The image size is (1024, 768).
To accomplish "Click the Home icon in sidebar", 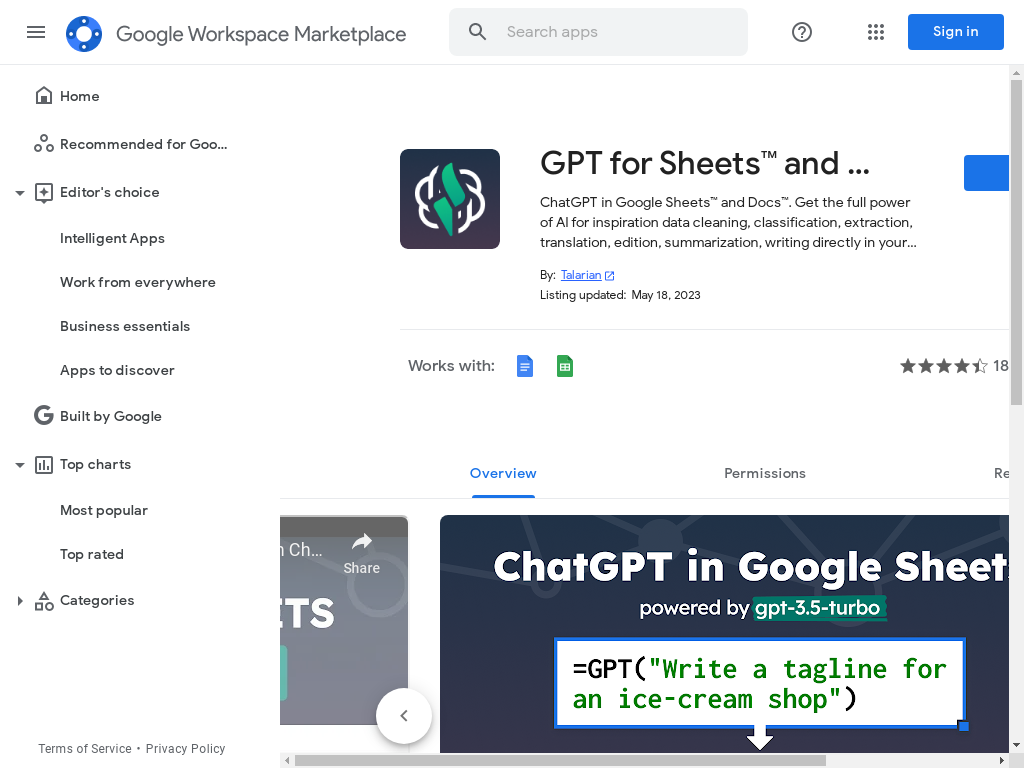I will (x=44, y=96).
